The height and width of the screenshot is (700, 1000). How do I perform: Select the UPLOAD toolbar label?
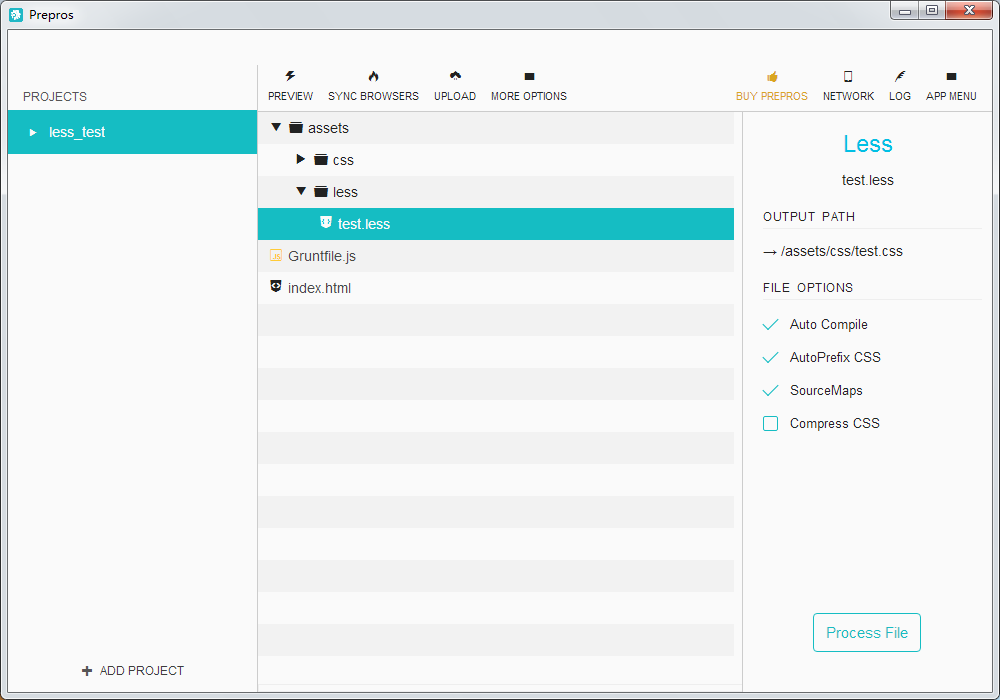pyautogui.click(x=455, y=96)
